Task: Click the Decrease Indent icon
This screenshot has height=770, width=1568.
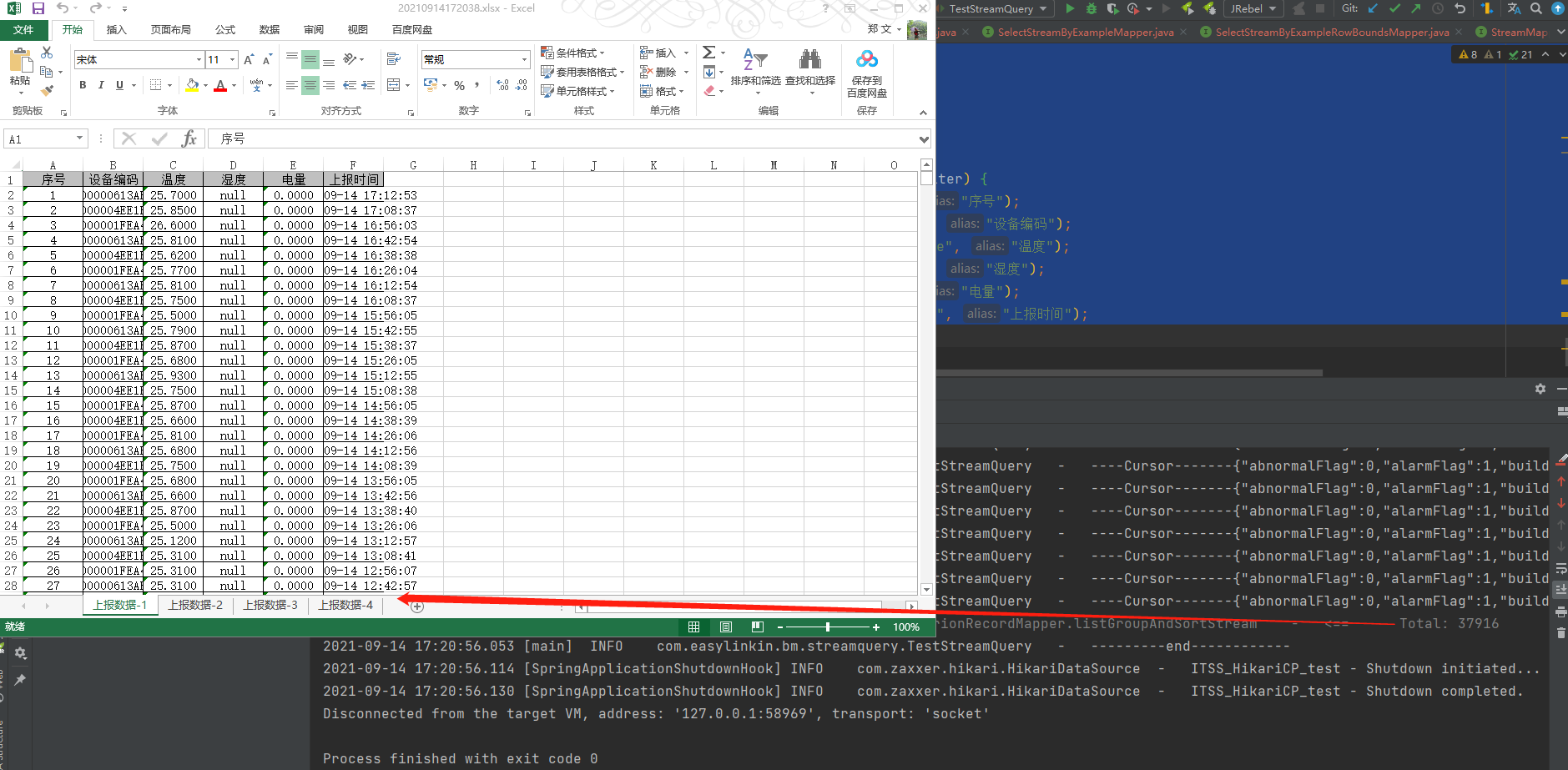Action: (350, 85)
